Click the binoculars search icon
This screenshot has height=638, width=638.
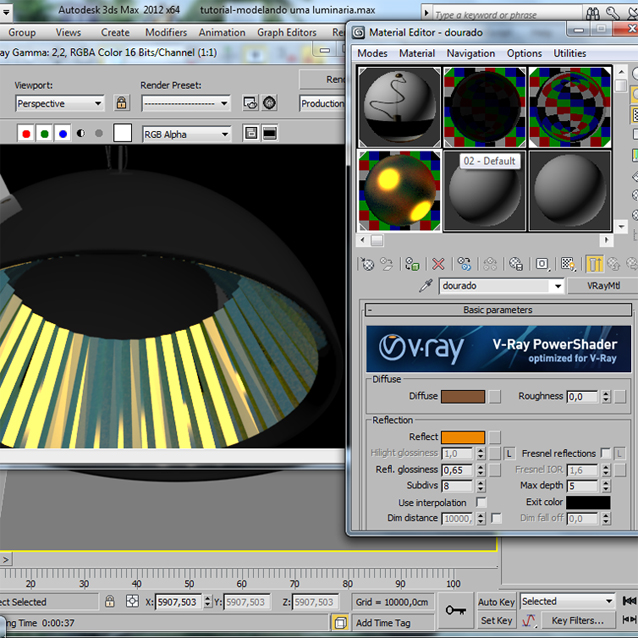point(592,15)
